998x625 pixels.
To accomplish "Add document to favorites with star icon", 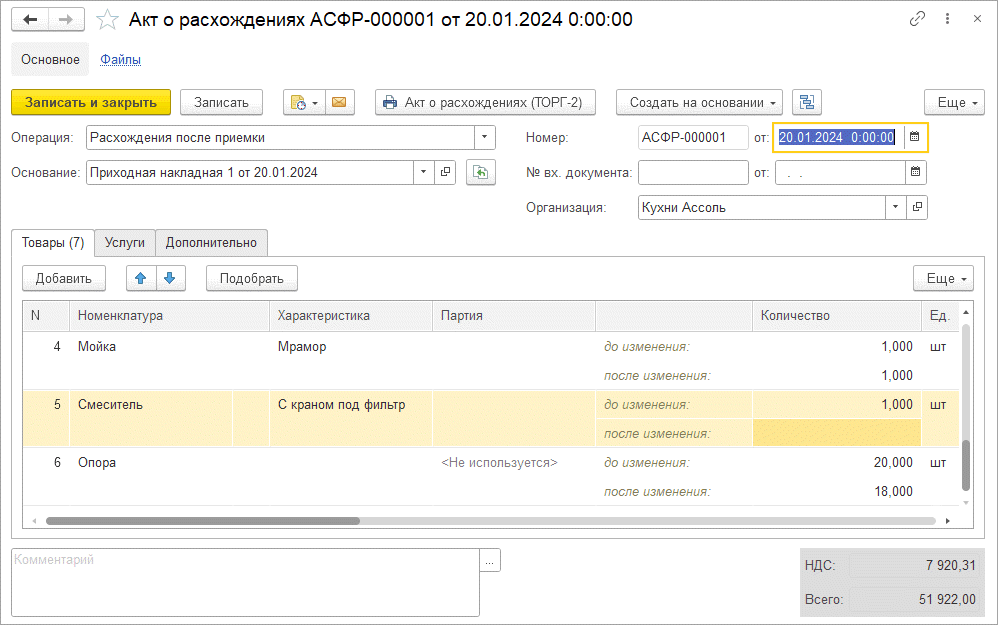I will pos(106,20).
